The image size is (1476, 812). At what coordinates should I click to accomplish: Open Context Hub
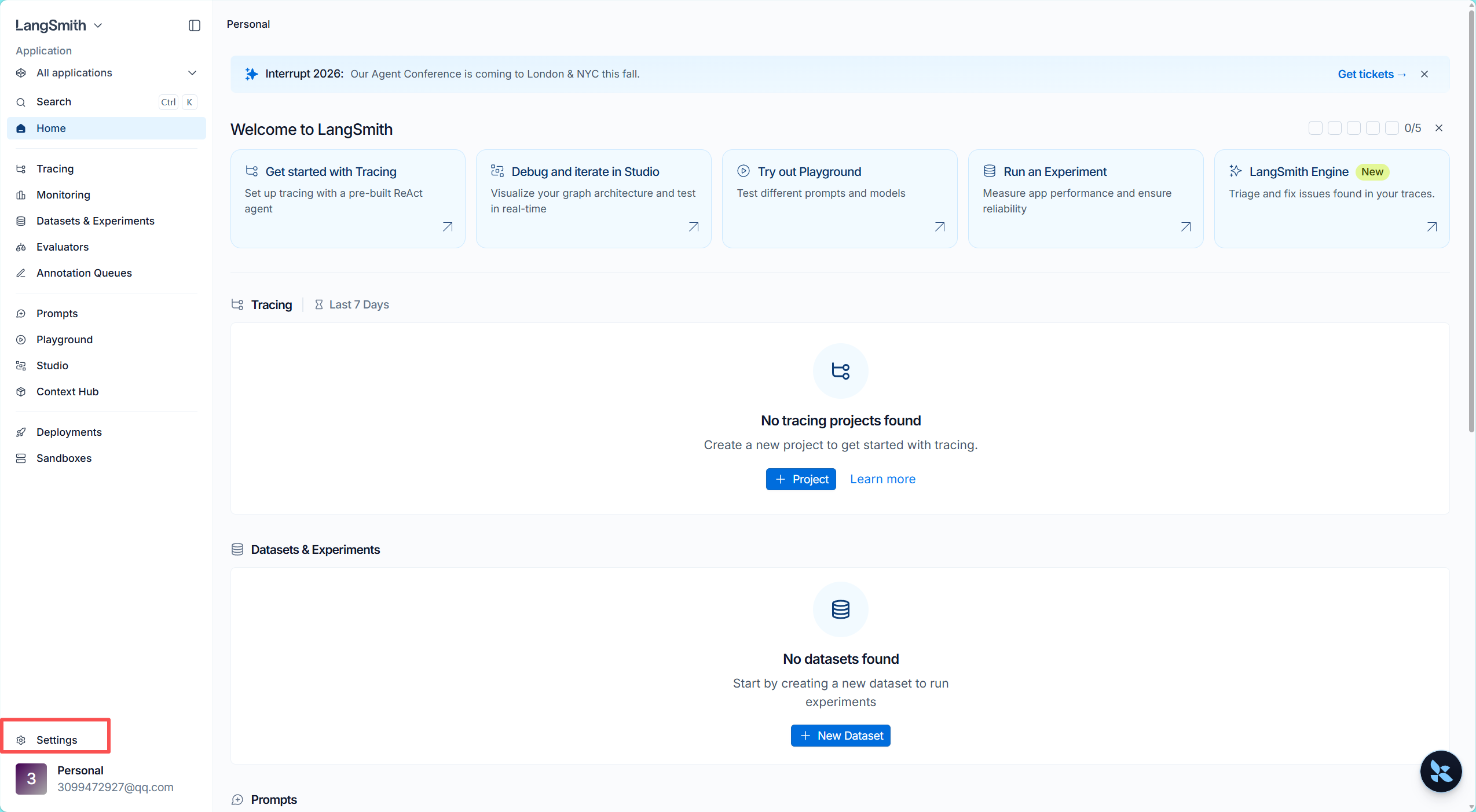click(x=107, y=392)
